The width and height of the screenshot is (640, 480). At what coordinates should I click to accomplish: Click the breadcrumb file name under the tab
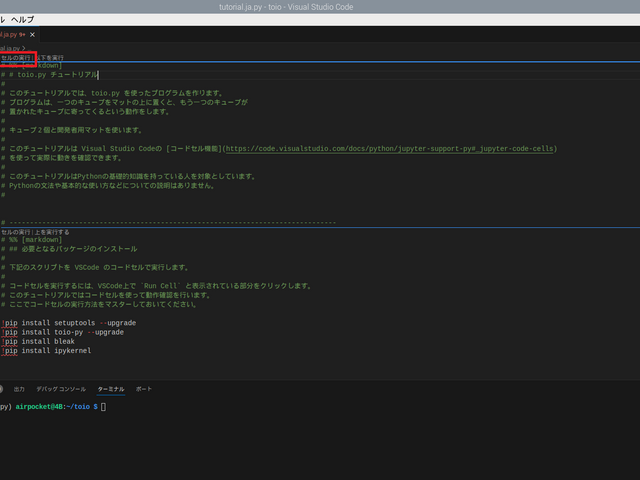point(10,48)
